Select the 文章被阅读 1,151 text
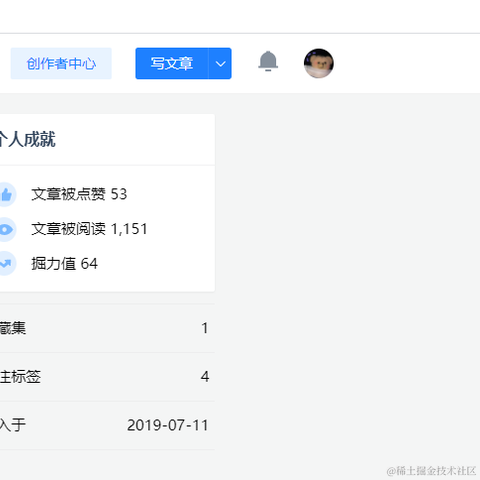The image size is (480, 480). point(89,229)
